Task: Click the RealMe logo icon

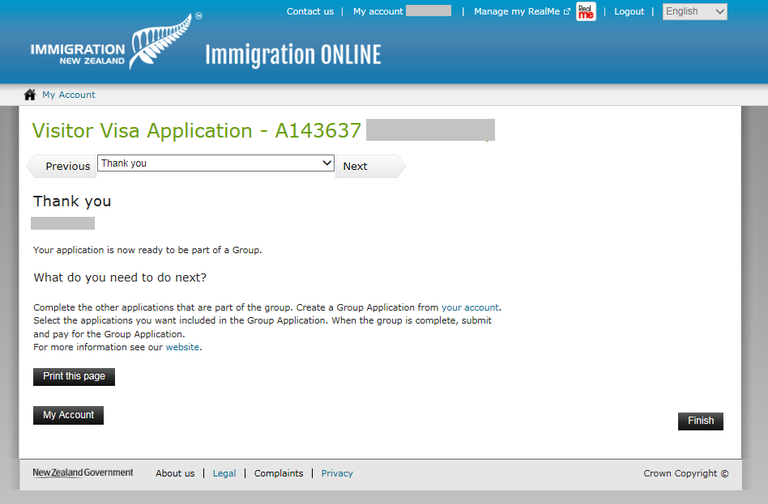Action: coord(586,12)
